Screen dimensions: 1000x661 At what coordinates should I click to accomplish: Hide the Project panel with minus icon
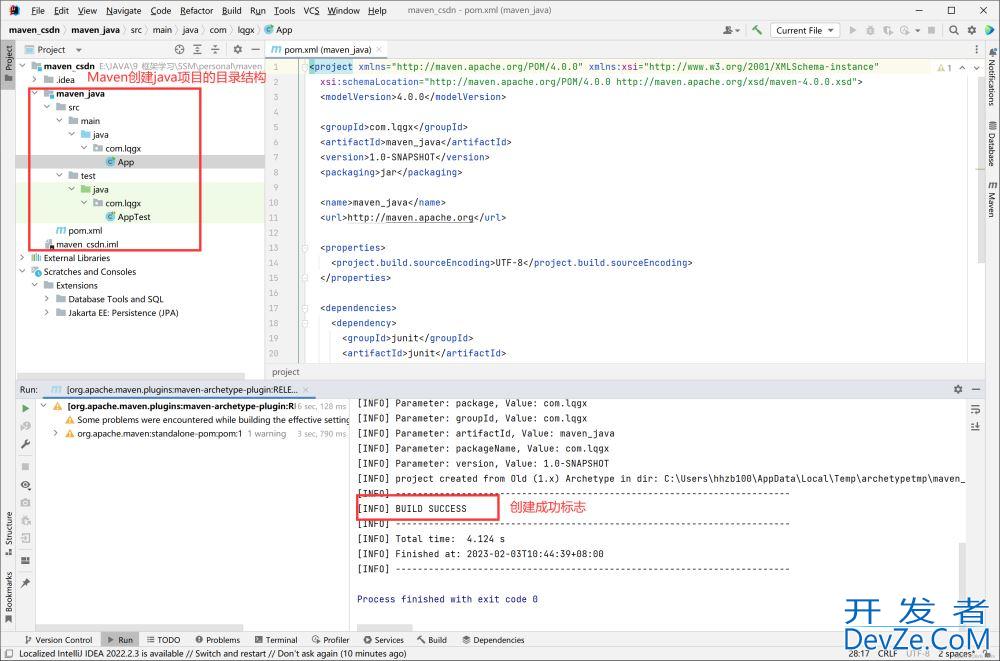(255, 49)
